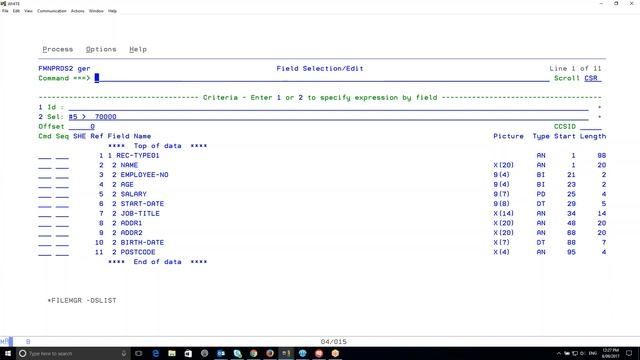This screenshot has height=360, width=640.
Task: Open the Process pull-down in File Manager
Action: tap(58, 49)
